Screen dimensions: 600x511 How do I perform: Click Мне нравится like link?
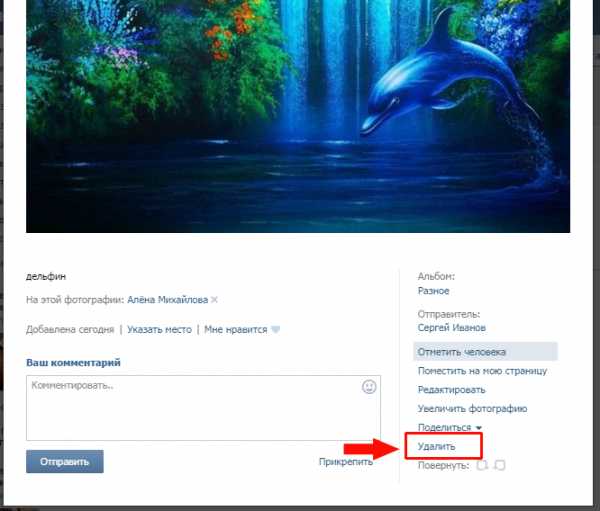coord(235,330)
